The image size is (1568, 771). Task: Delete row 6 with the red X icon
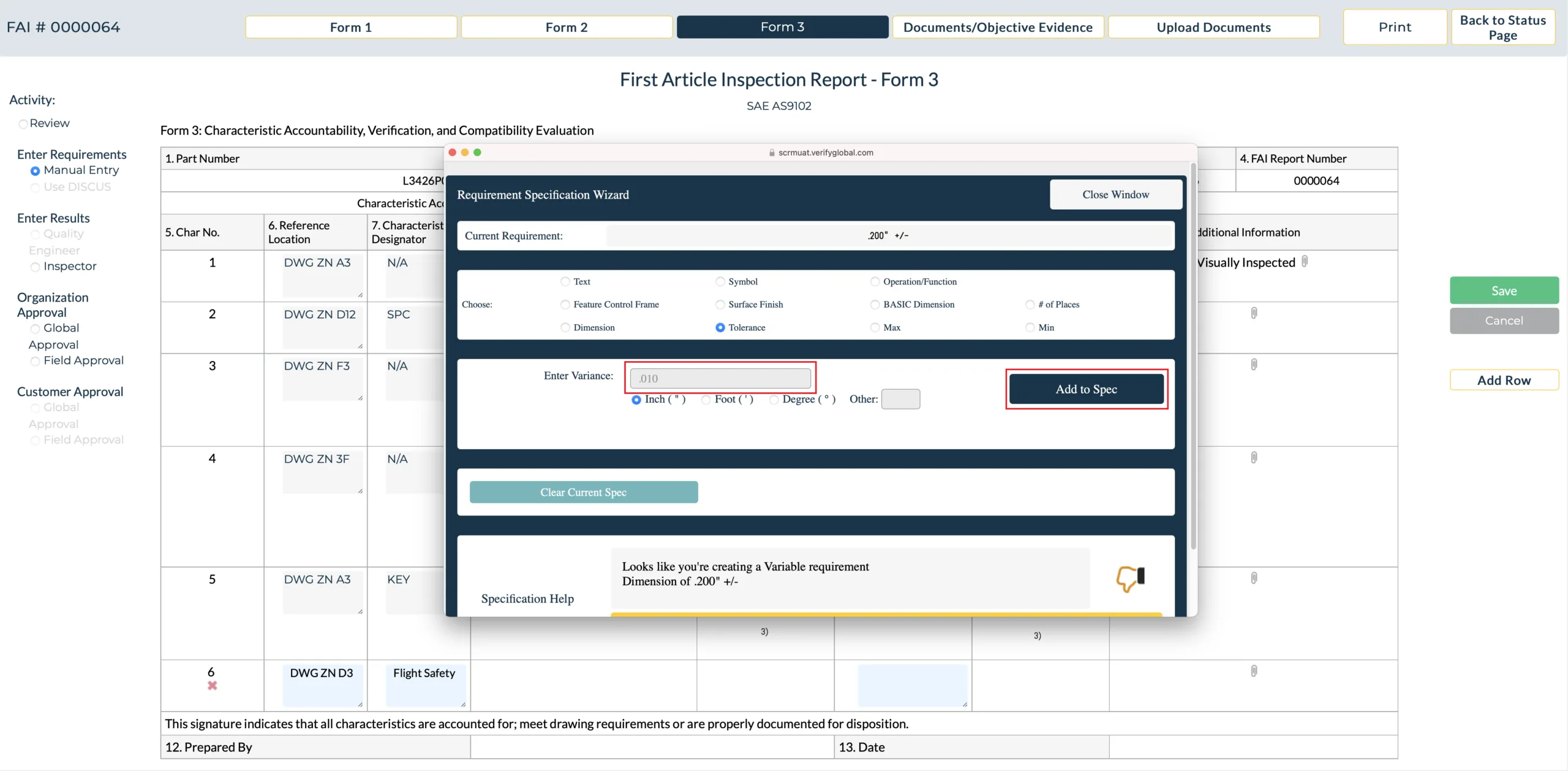(212, 686)
